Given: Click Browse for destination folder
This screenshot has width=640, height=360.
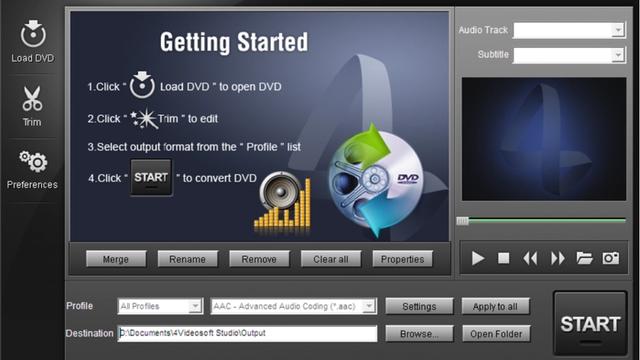Looking at the screenshot, I should [419, 333].
